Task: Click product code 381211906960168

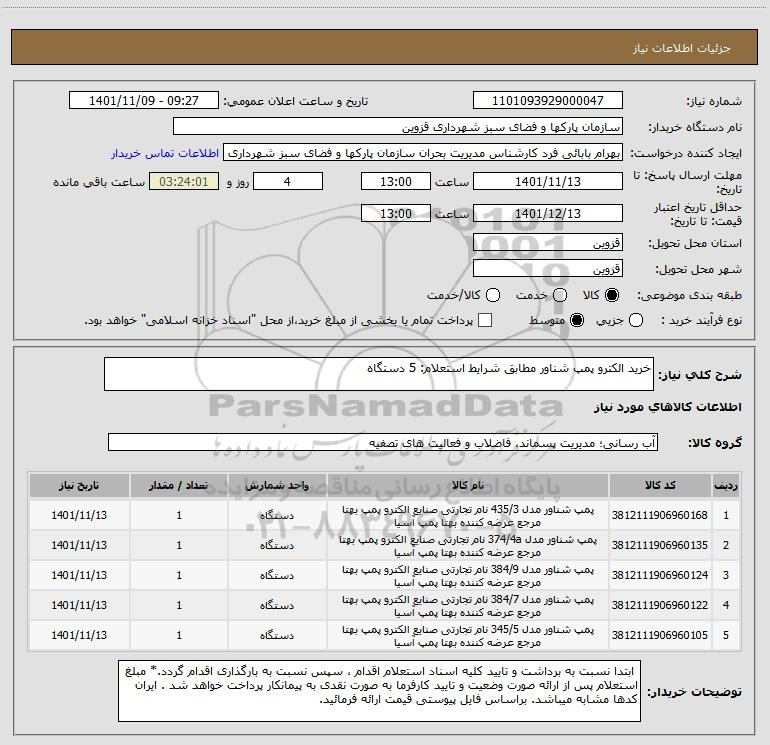Action: [x=660, y=515]
